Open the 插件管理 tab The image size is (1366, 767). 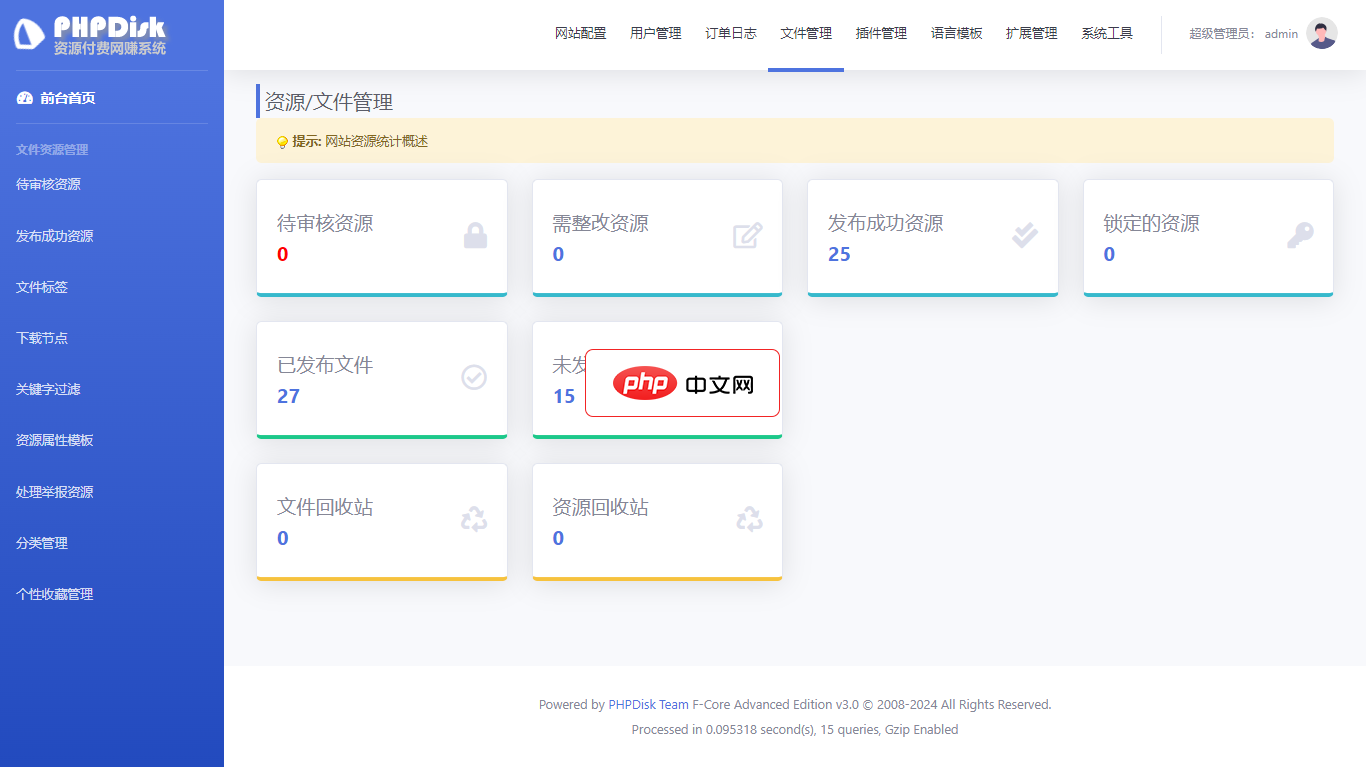[x=880, y=33]
